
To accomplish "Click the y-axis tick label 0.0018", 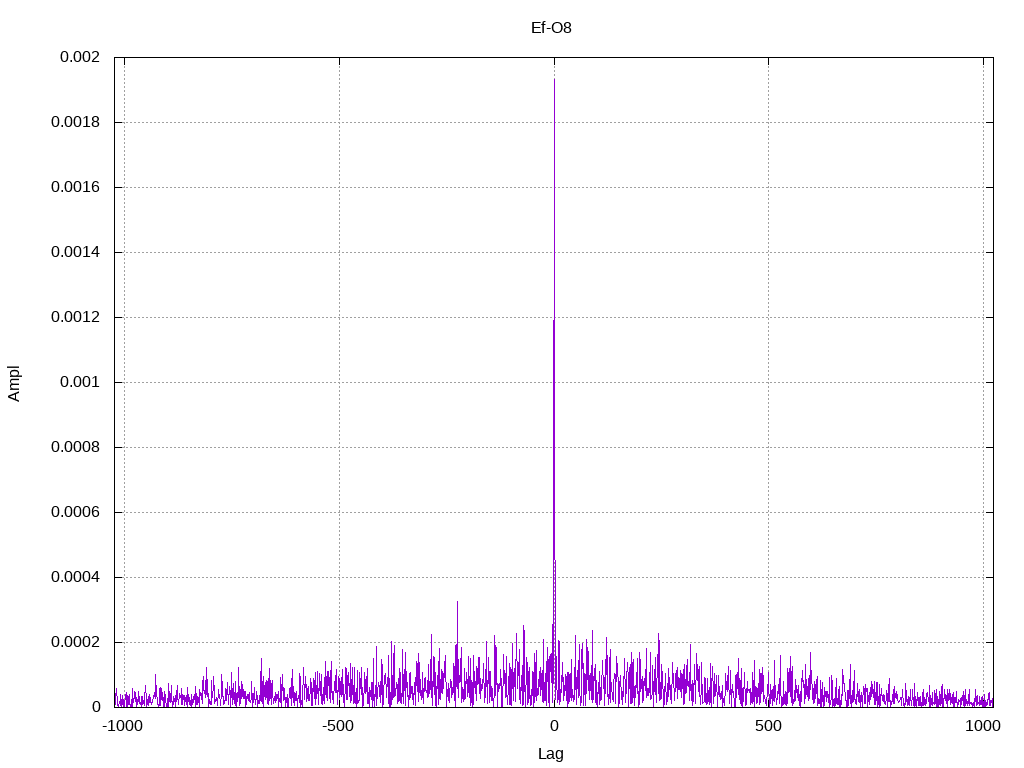I will [x=76, y=122].
